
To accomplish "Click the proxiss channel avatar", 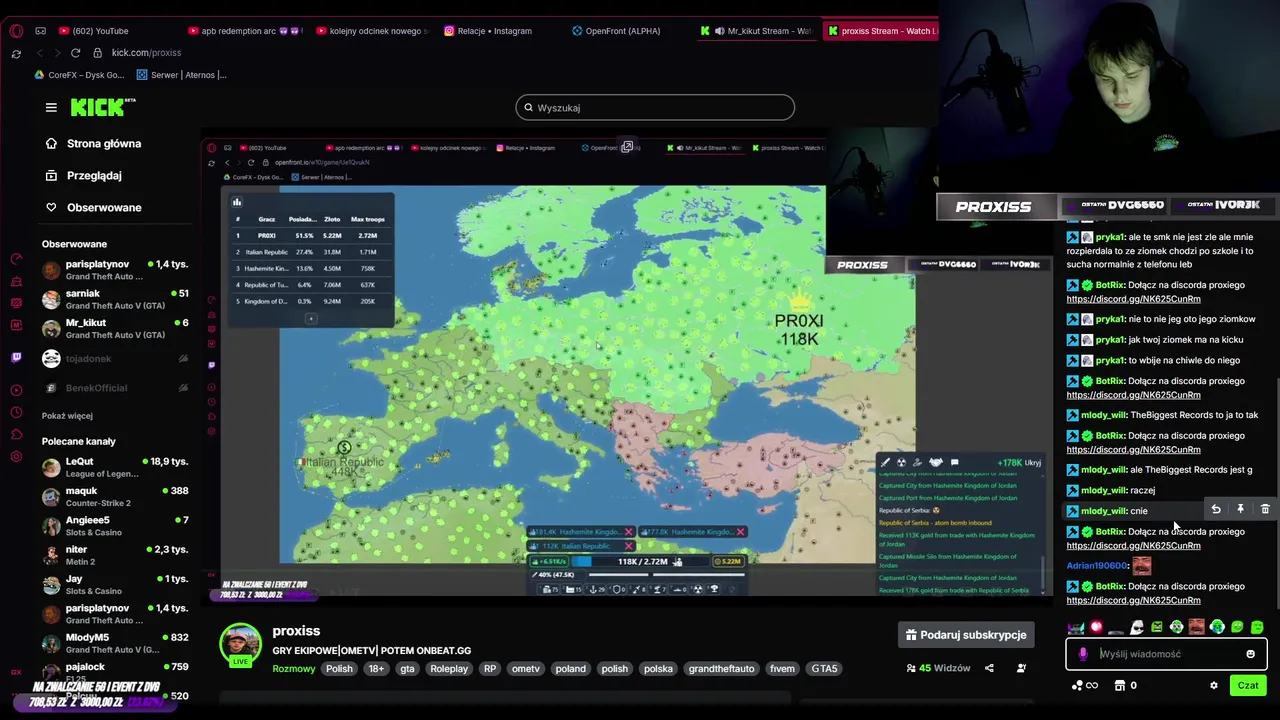I will pos(240,645).
